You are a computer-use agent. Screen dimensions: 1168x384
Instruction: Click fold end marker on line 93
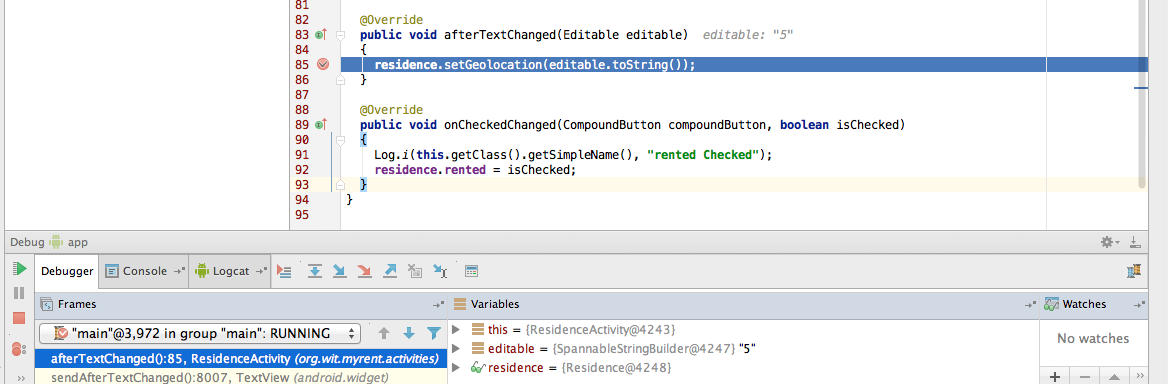(x=340, y=184)
